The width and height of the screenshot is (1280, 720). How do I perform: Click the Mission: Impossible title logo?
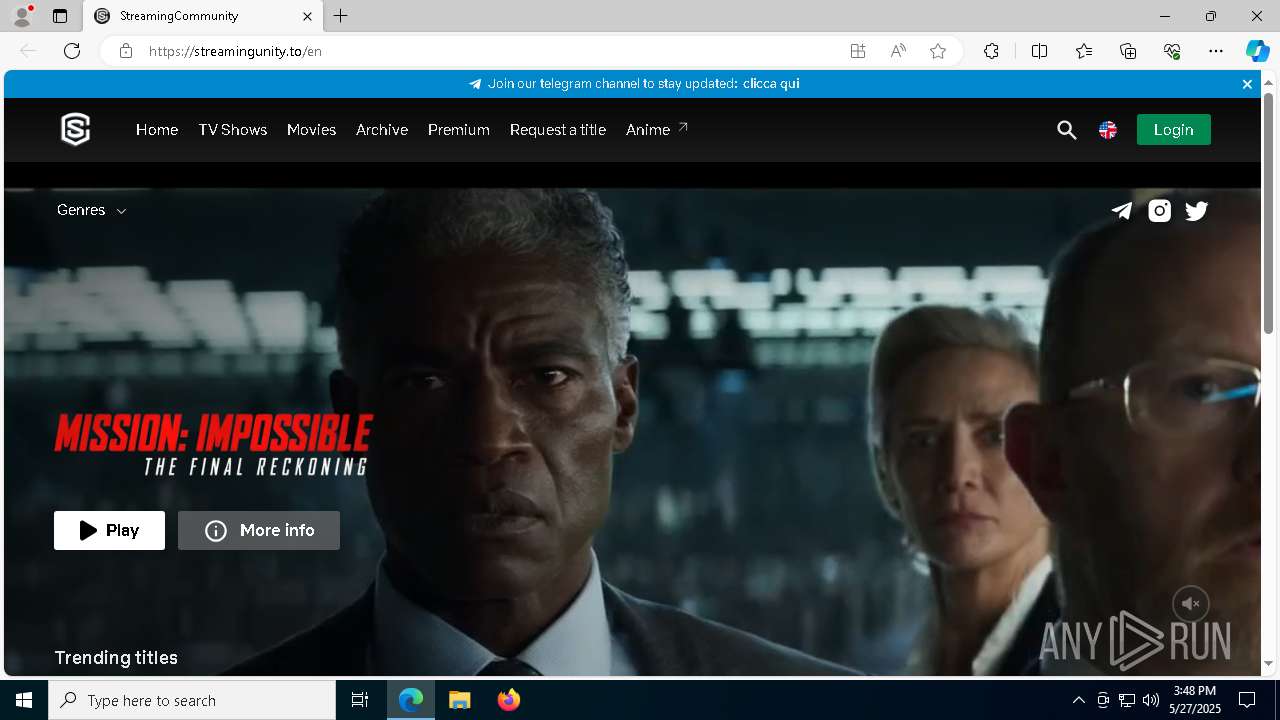pos(214,445)
